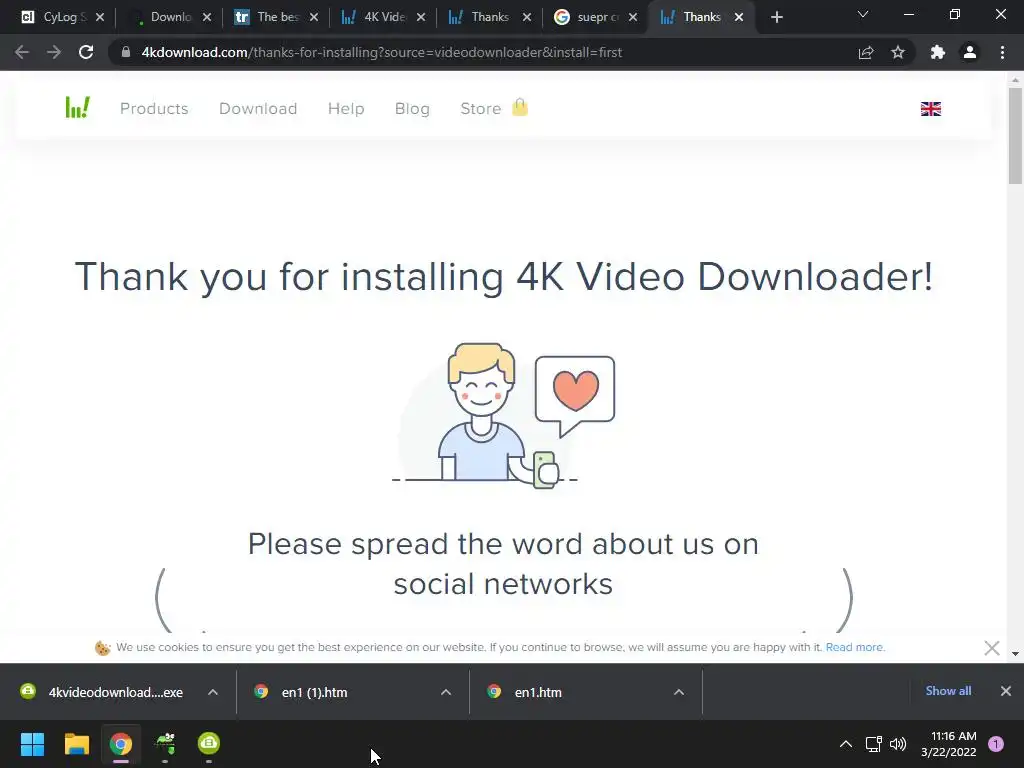
Task: Bookmark this tab with the star icon
Action: [898, 52]
